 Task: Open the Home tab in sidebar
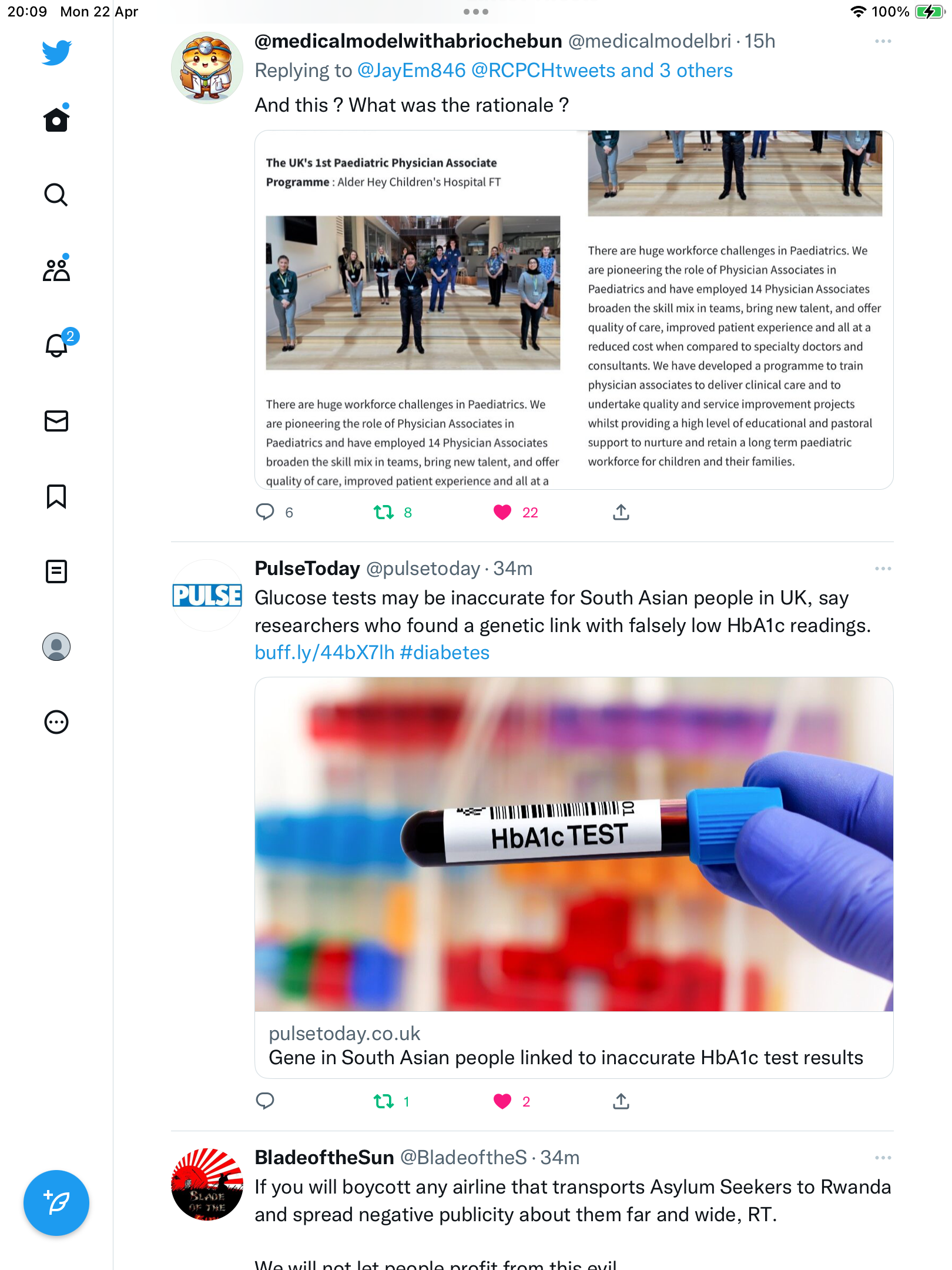click(56, 119)
